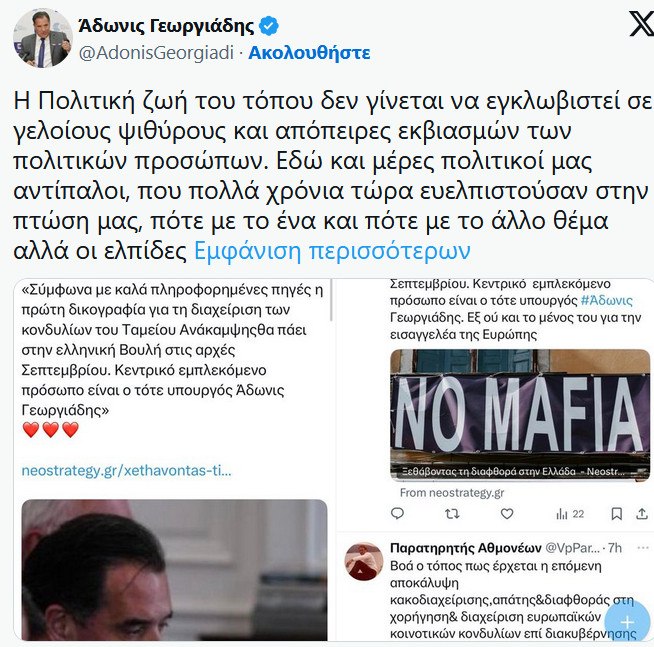This screenshot has width=654, height=647.
Task: Click the blue compose plus button
Action: (x=627, y=623)
